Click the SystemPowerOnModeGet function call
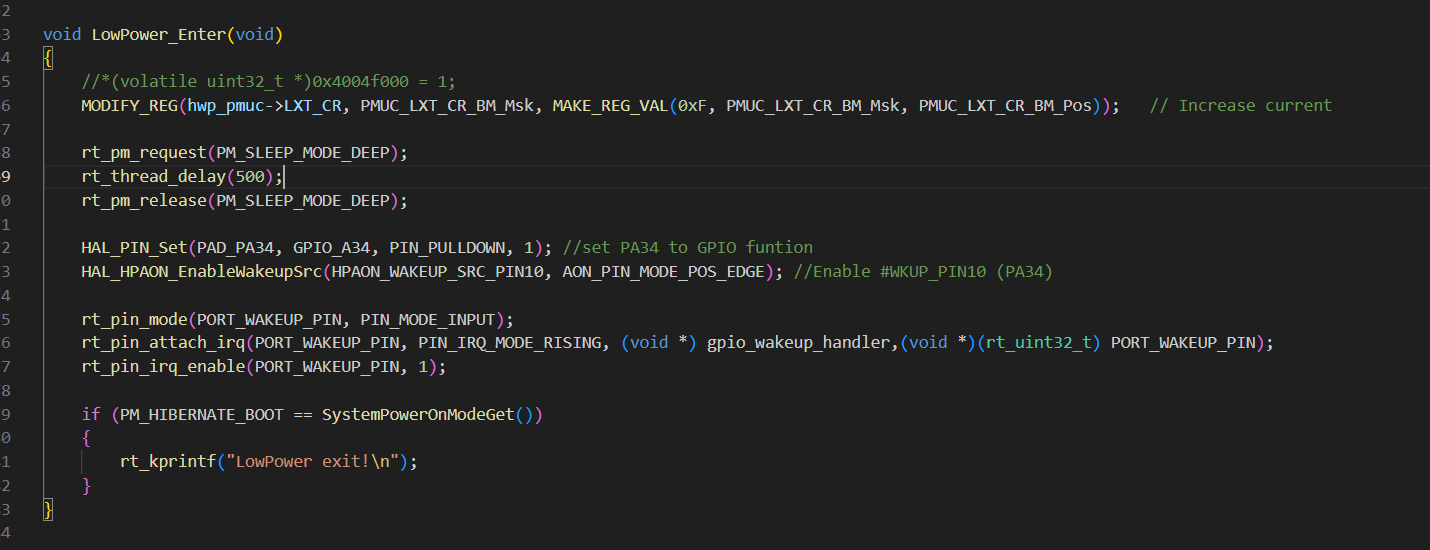This screenshot has width=1430, height=550. coord(418,414)
